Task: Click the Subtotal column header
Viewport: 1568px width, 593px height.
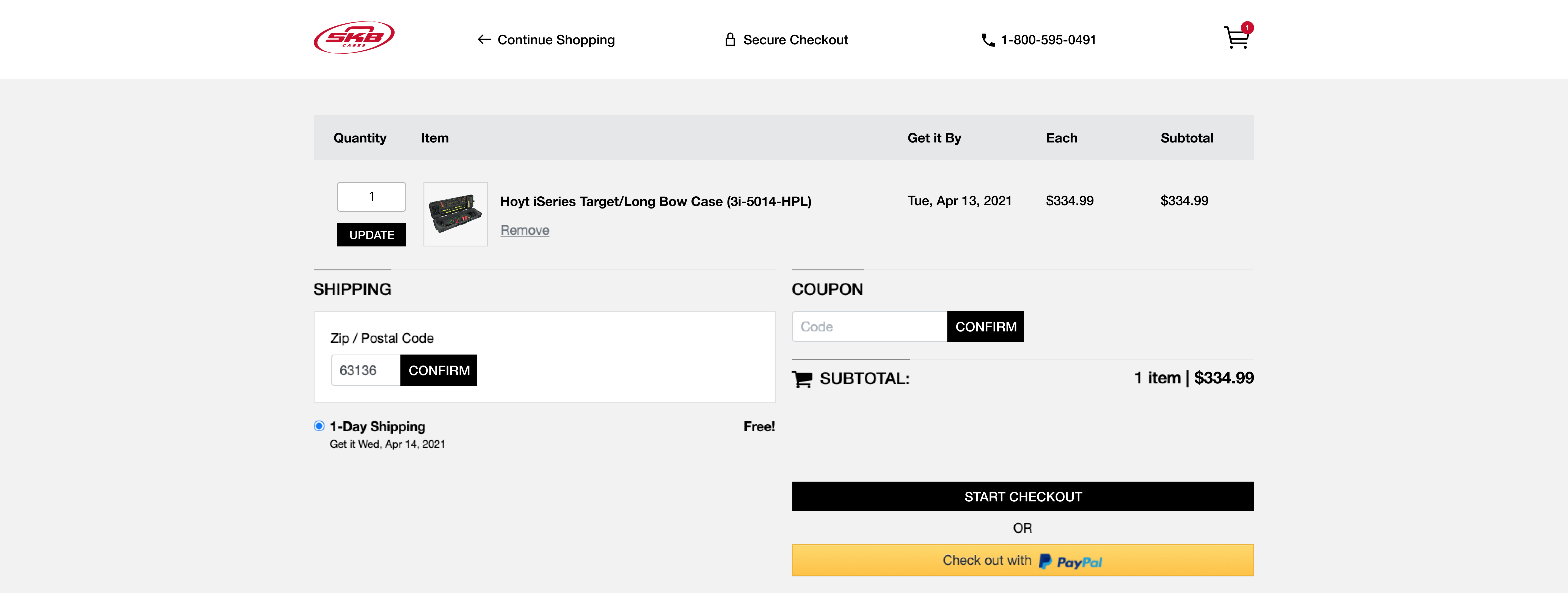Action: [1186, 138]
